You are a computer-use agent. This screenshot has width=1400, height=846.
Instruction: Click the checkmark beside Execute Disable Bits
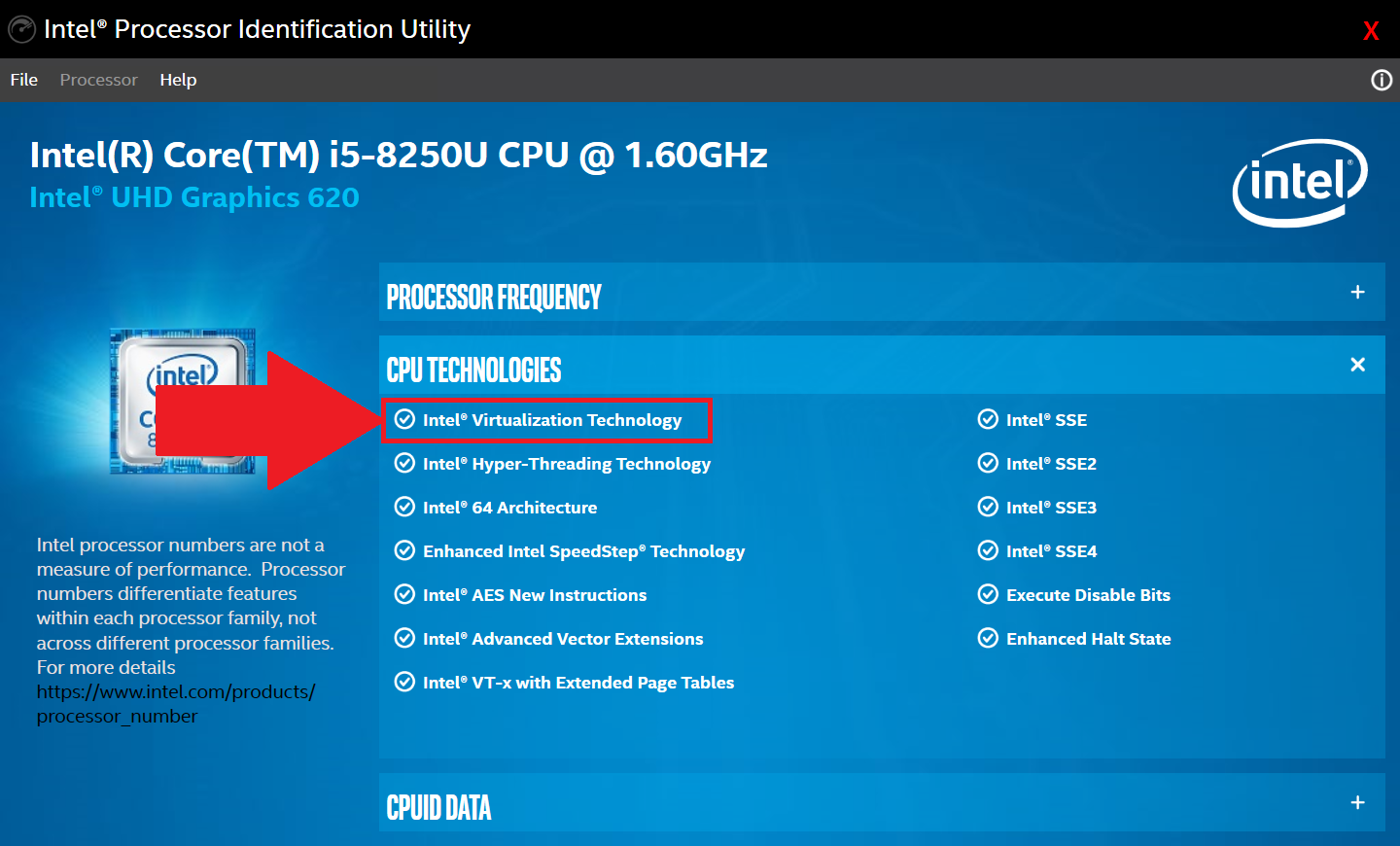pyautogui.click(x=988, y=594)
